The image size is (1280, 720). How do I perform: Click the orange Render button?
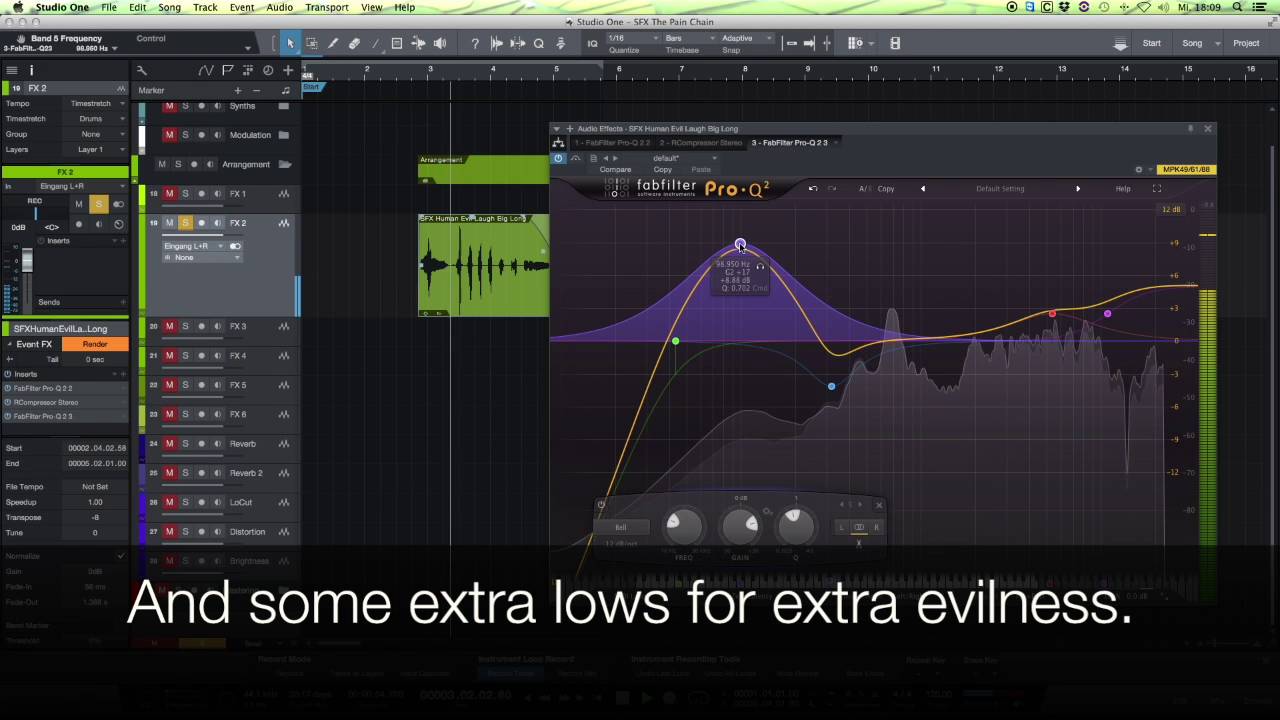coord(95,344)
